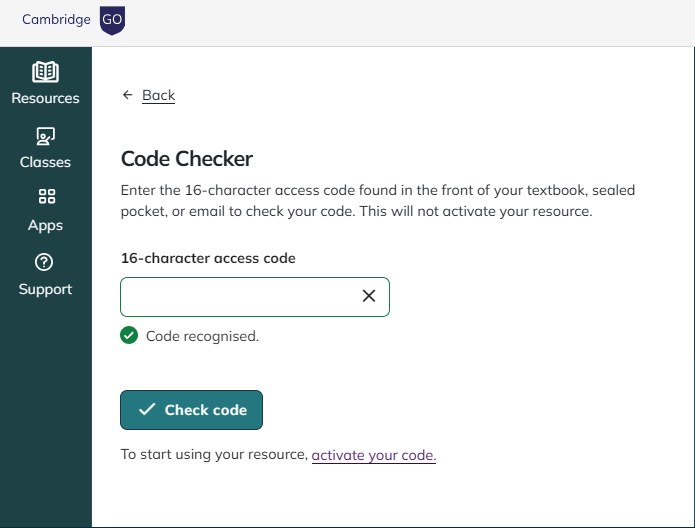This screenshot has height=528, width=695.
Task: Click the Cambridge wordmark in the header
Action: click(56, 20)
